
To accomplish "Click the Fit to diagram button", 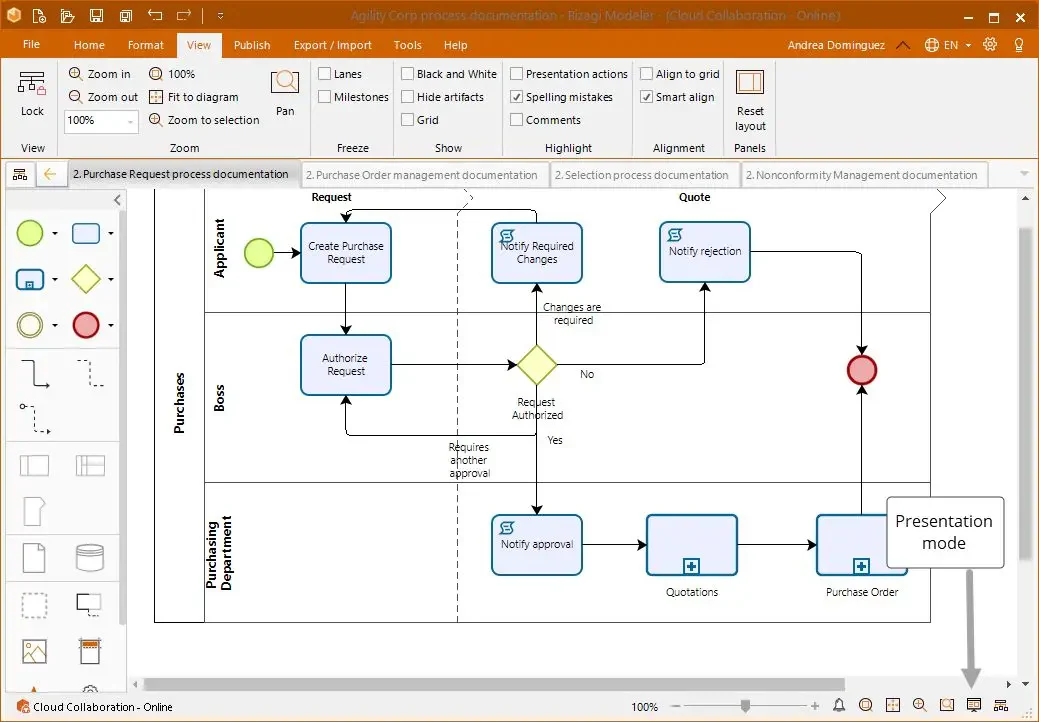I will pos(194,97).
